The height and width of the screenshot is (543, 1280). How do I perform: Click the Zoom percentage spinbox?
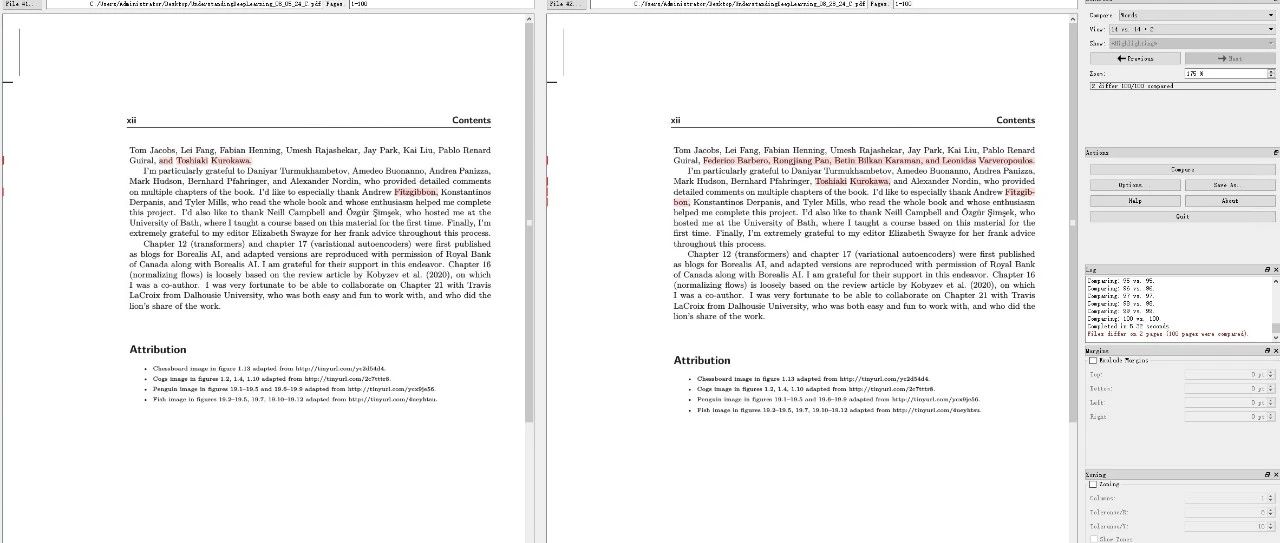click(x=1229, y=73)
